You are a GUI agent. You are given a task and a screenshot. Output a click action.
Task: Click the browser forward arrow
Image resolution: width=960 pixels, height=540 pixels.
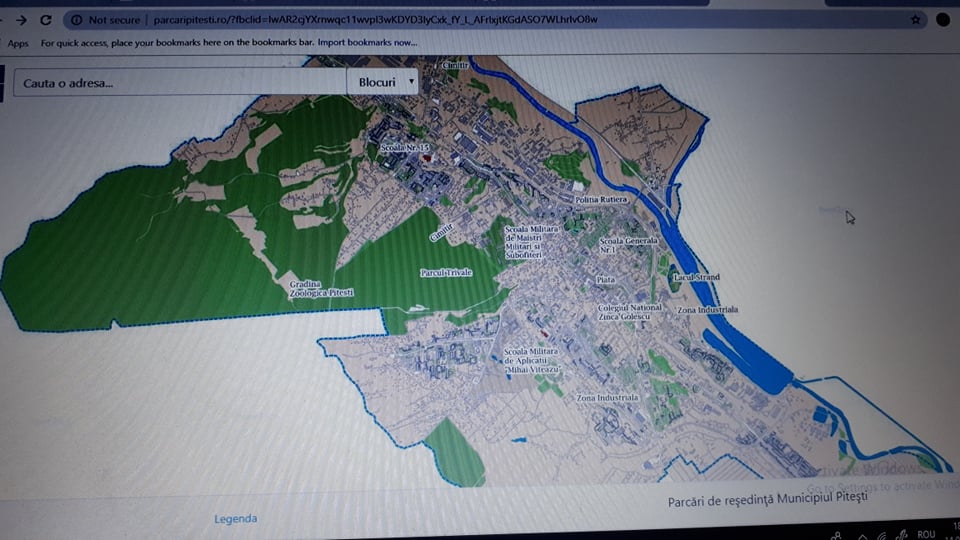tap(21, 20)
